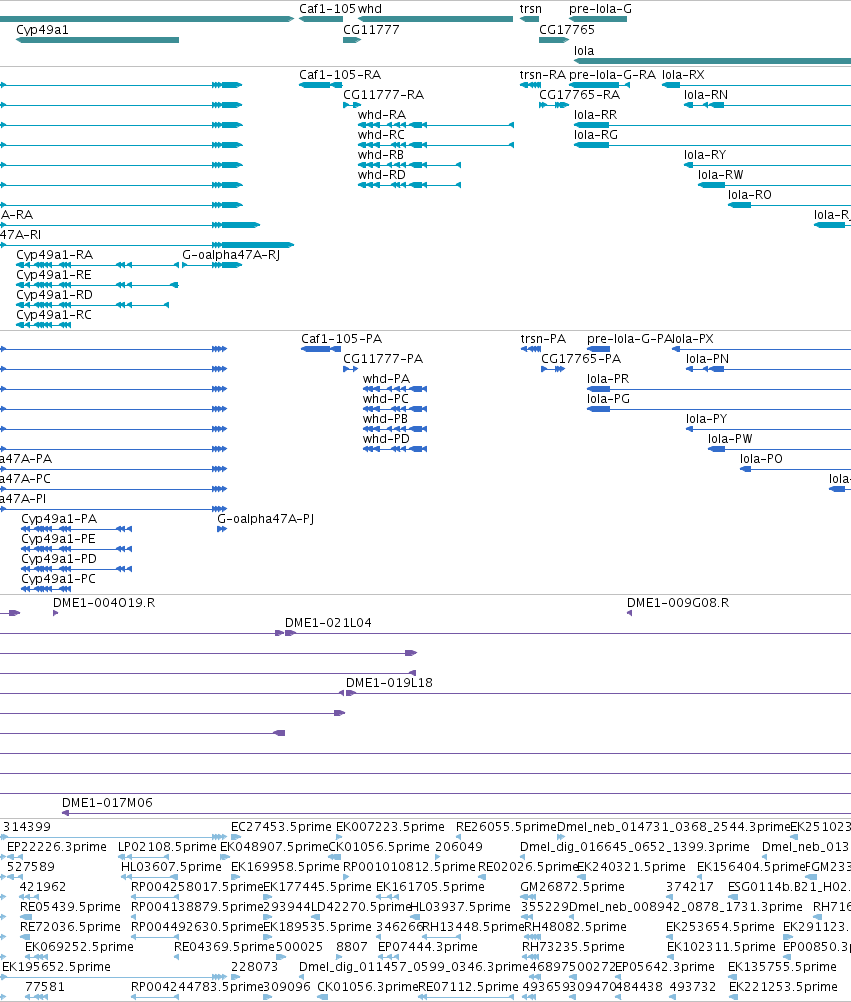Click the lola gene label
The height and width of the screenshot is (1002, 851).
[x=584, y=51]
